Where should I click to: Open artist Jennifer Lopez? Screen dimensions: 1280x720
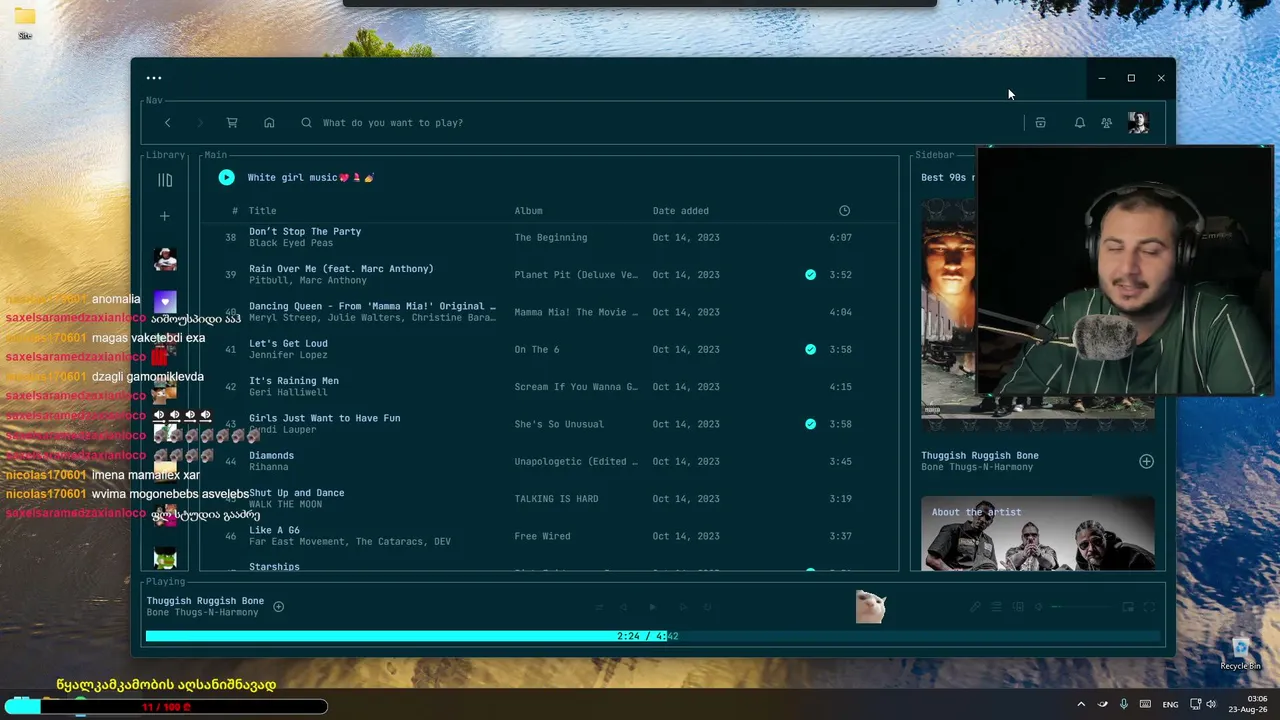point(288,355)
